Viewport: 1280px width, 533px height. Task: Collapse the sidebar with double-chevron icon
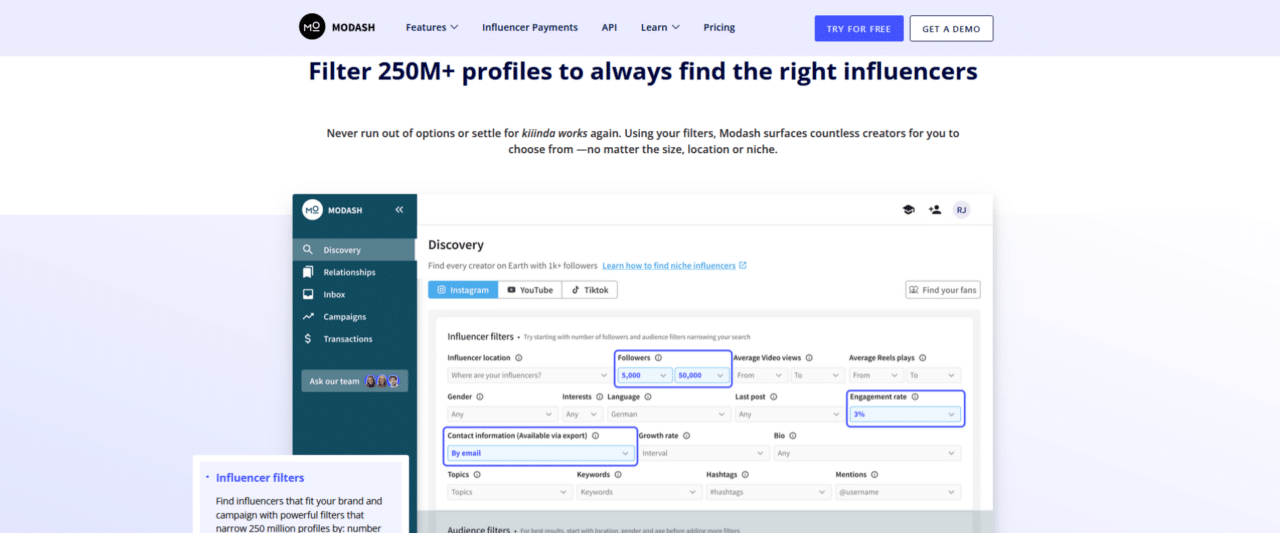pyautogui.click(x=399, y=210)
